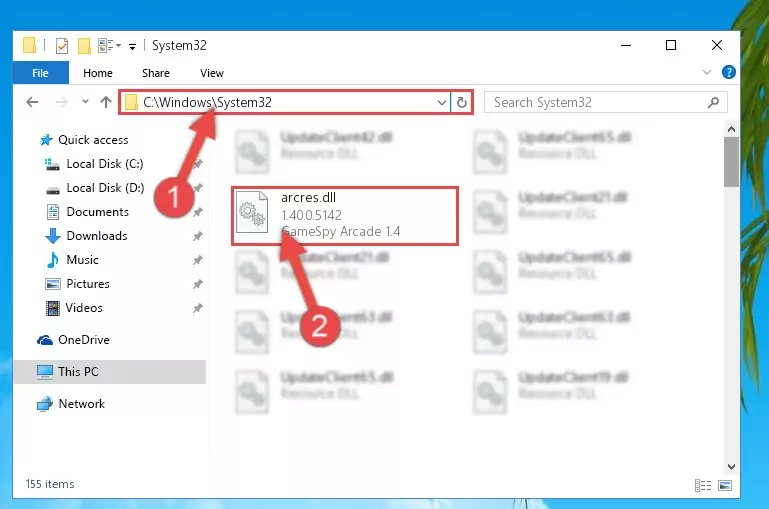769x509 pixels.
Task: Click the arcres.dll gear file icon
Action: 252,212
